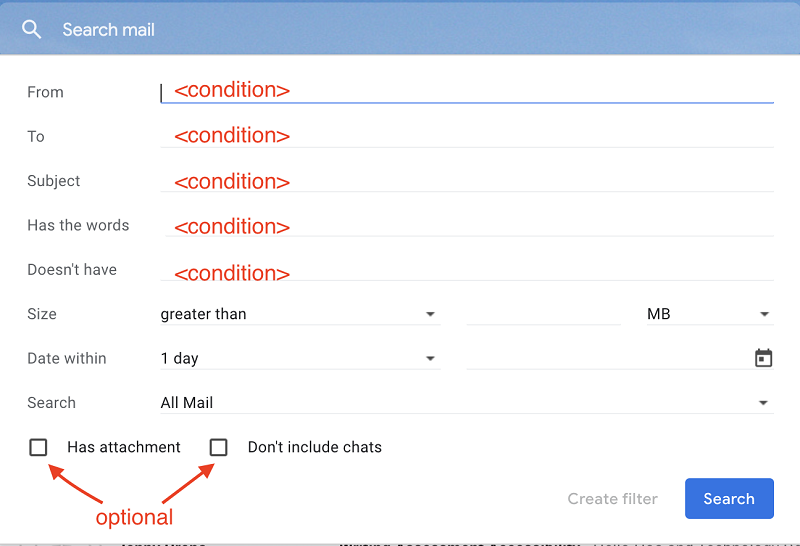This screenshot has width=800, height=546.
Task: Expand the size comparison greater than dropdown
Action: [x=300, y=314]
